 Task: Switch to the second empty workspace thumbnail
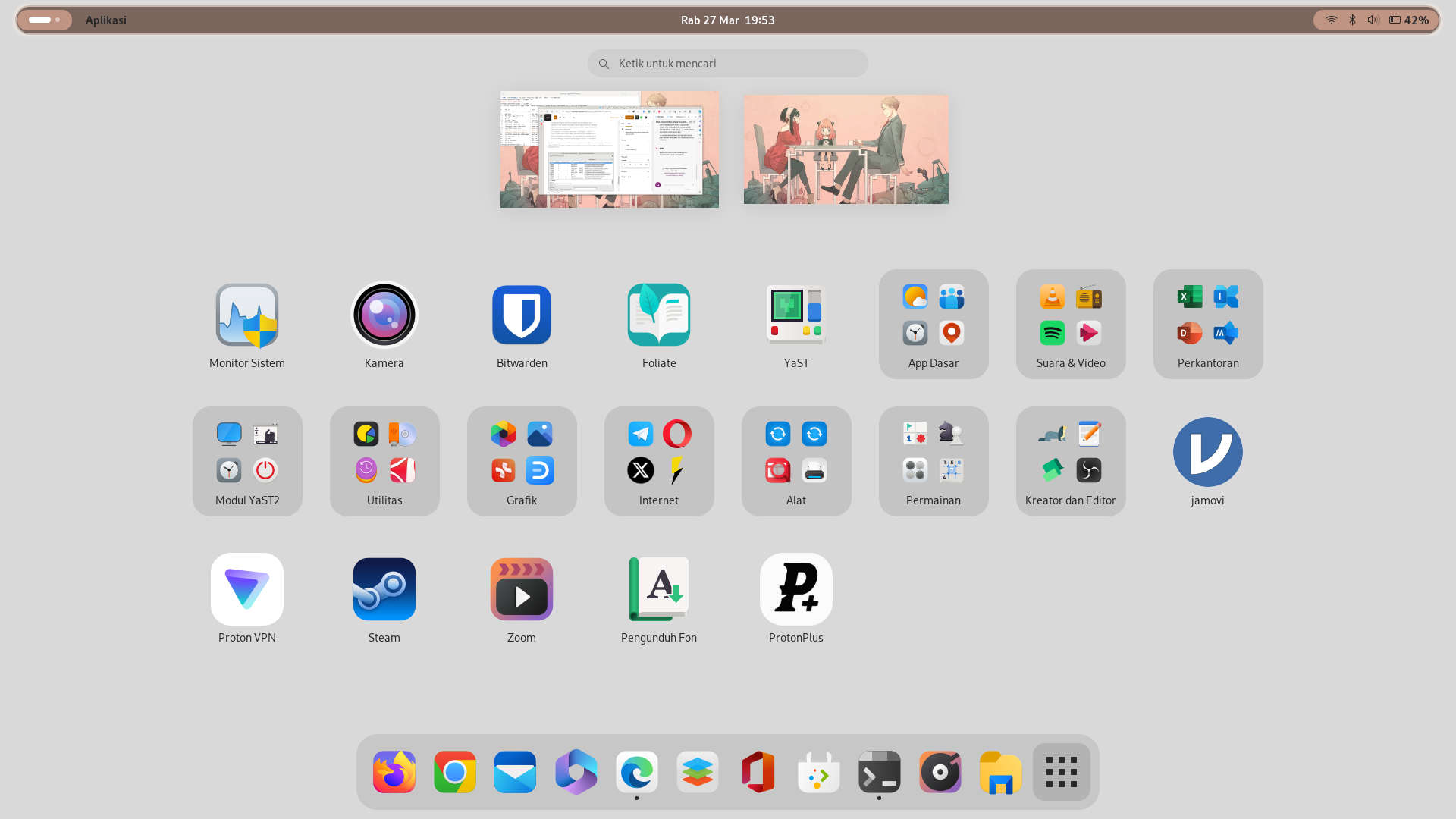tap(846, 149)
